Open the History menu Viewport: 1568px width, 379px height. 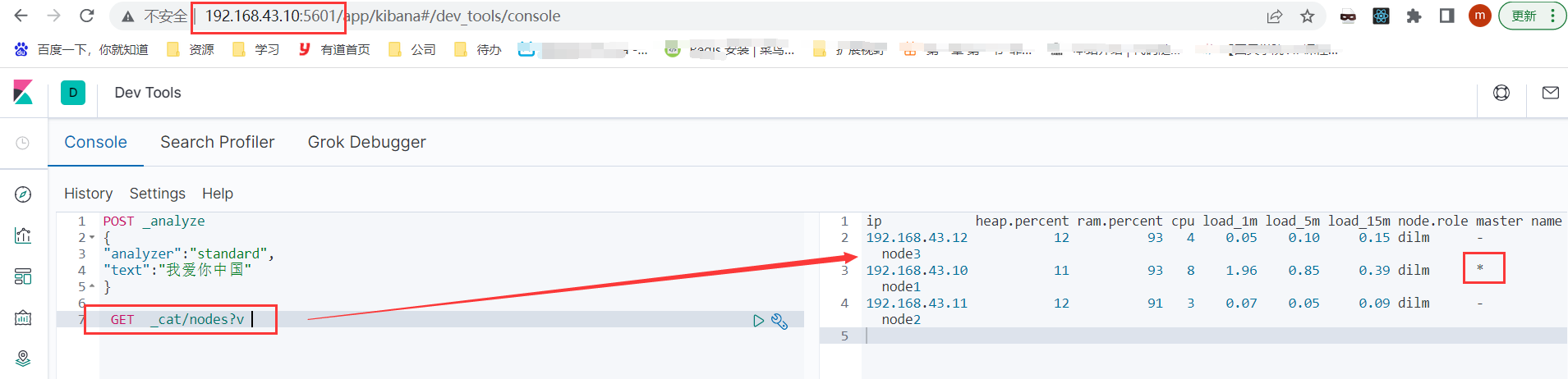tap(89, 194)
